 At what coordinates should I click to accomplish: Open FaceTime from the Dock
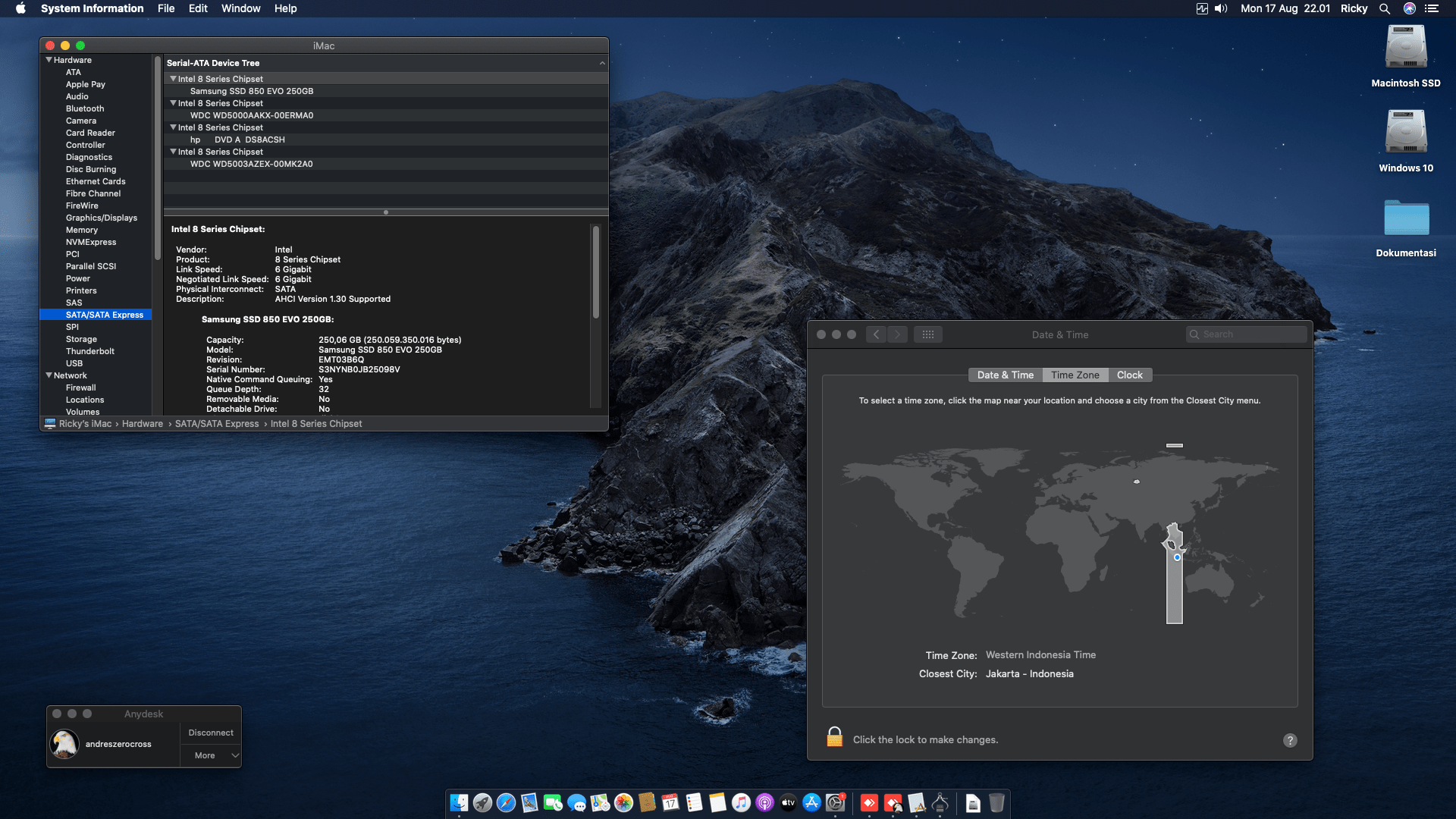click(553, 802)
